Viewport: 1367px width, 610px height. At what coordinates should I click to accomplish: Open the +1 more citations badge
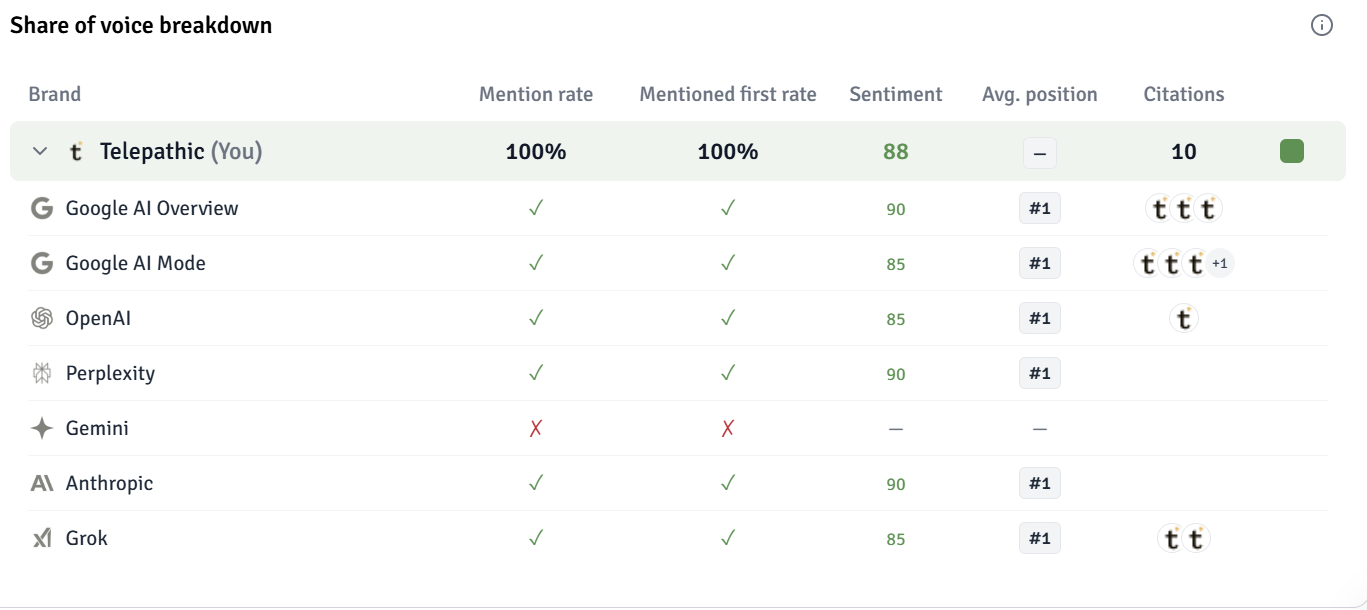tap(1219, 264)
